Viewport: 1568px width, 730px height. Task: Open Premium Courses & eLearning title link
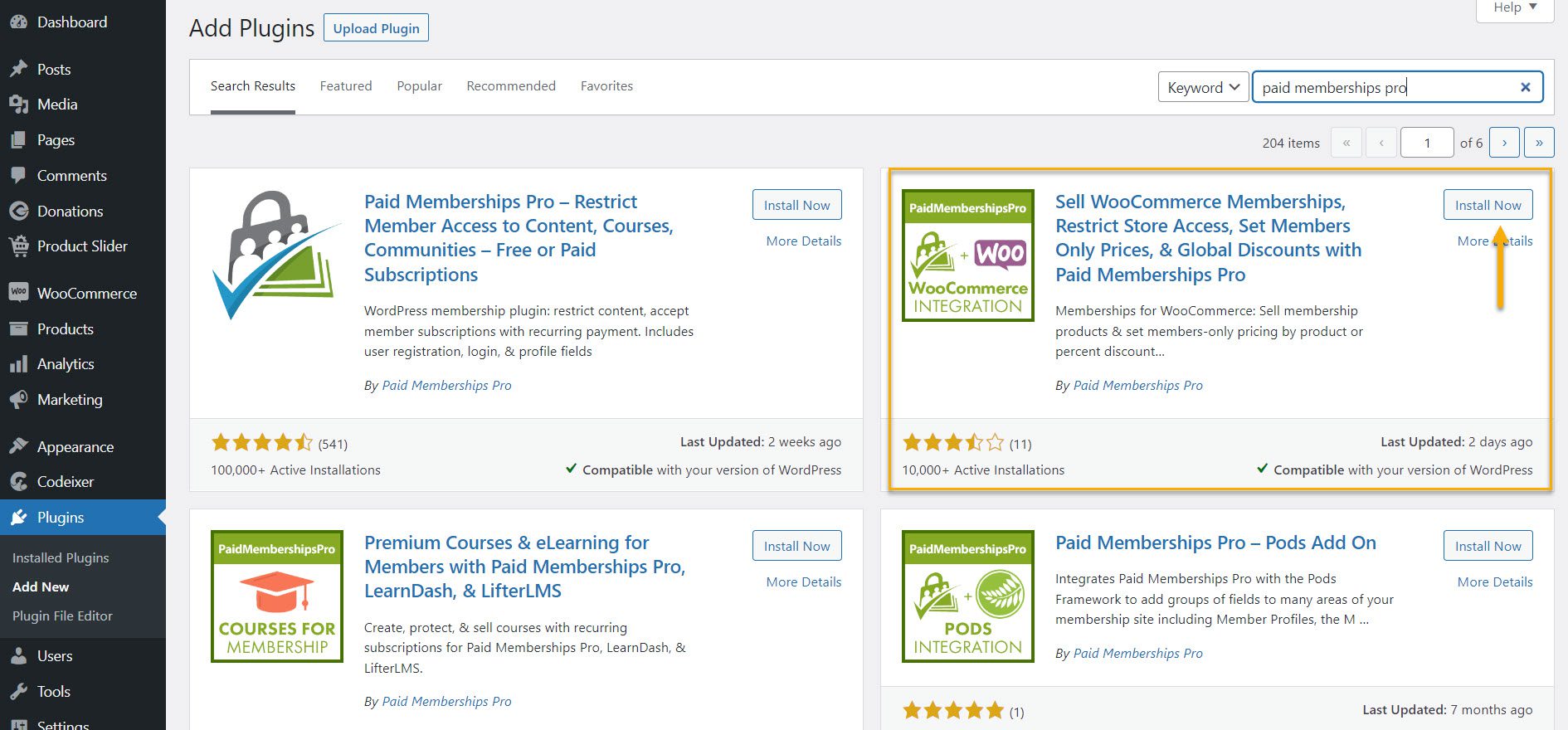(524, 567)
